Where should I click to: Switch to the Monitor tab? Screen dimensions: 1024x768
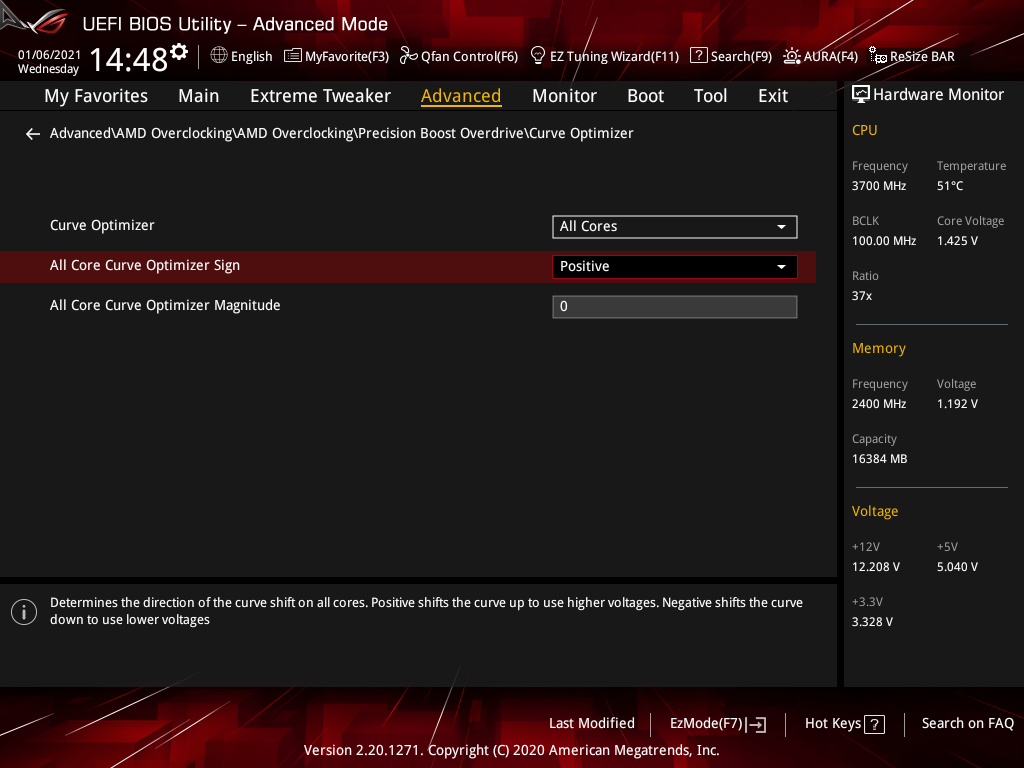(x=564, y=96)
